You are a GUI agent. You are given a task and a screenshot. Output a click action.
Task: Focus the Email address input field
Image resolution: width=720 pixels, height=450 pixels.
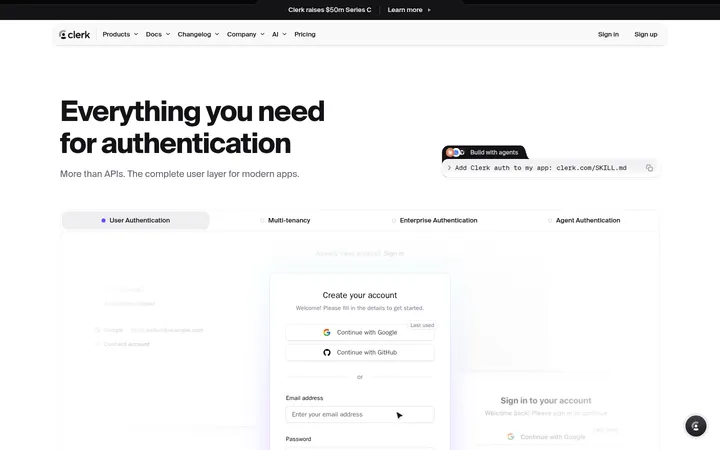360,414
